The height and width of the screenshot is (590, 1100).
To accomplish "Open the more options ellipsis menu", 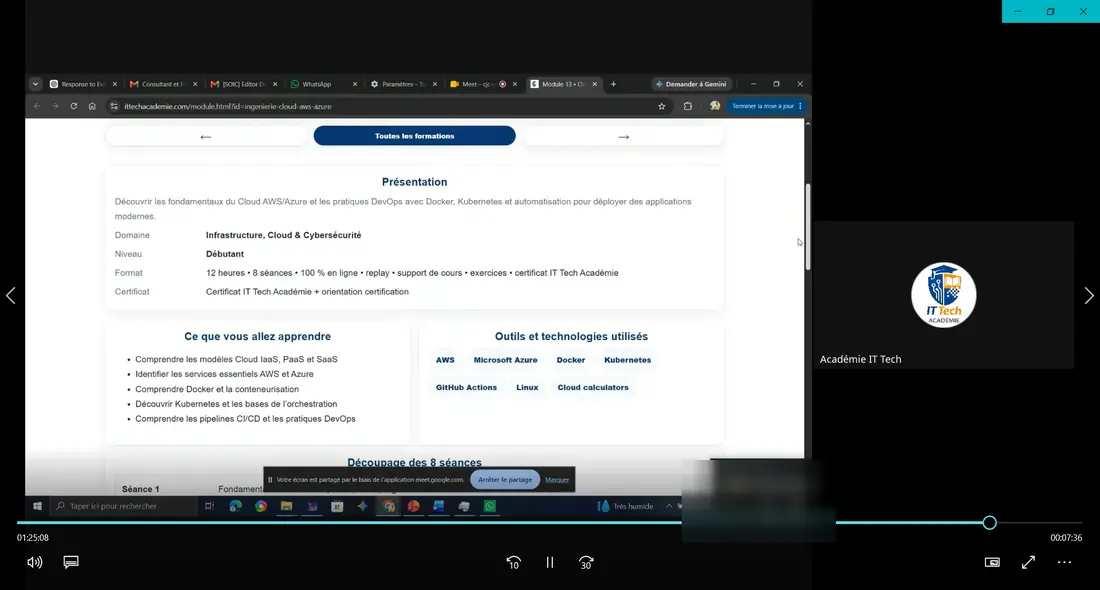I will point(1064,562).
